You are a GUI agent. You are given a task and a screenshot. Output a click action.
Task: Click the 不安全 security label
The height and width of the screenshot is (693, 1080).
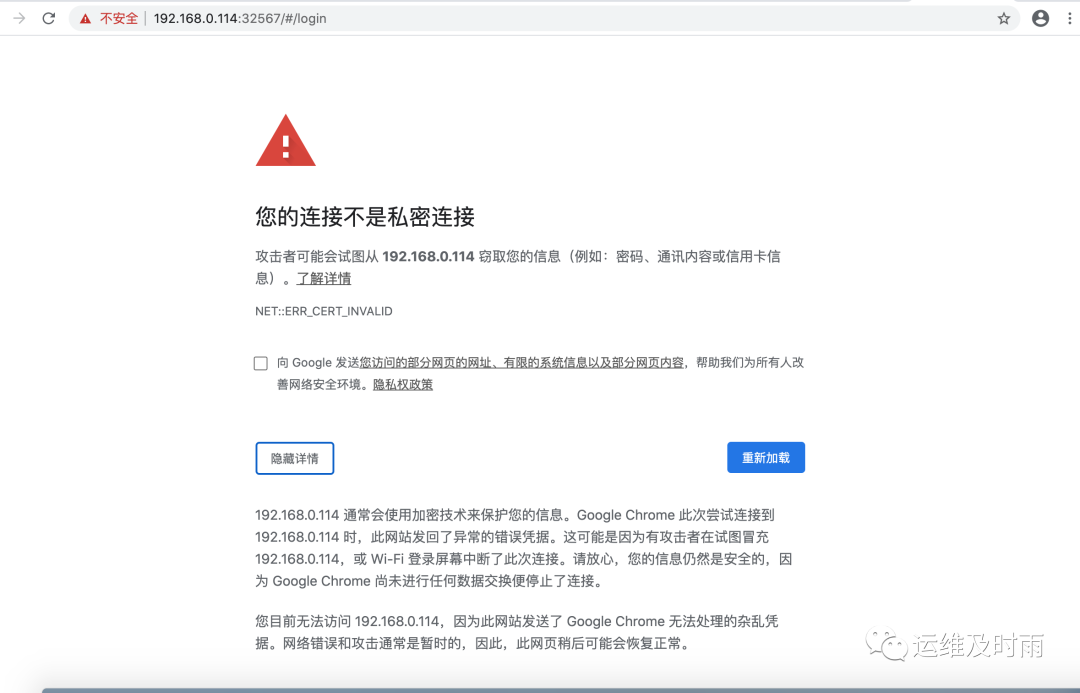[119, 19]
